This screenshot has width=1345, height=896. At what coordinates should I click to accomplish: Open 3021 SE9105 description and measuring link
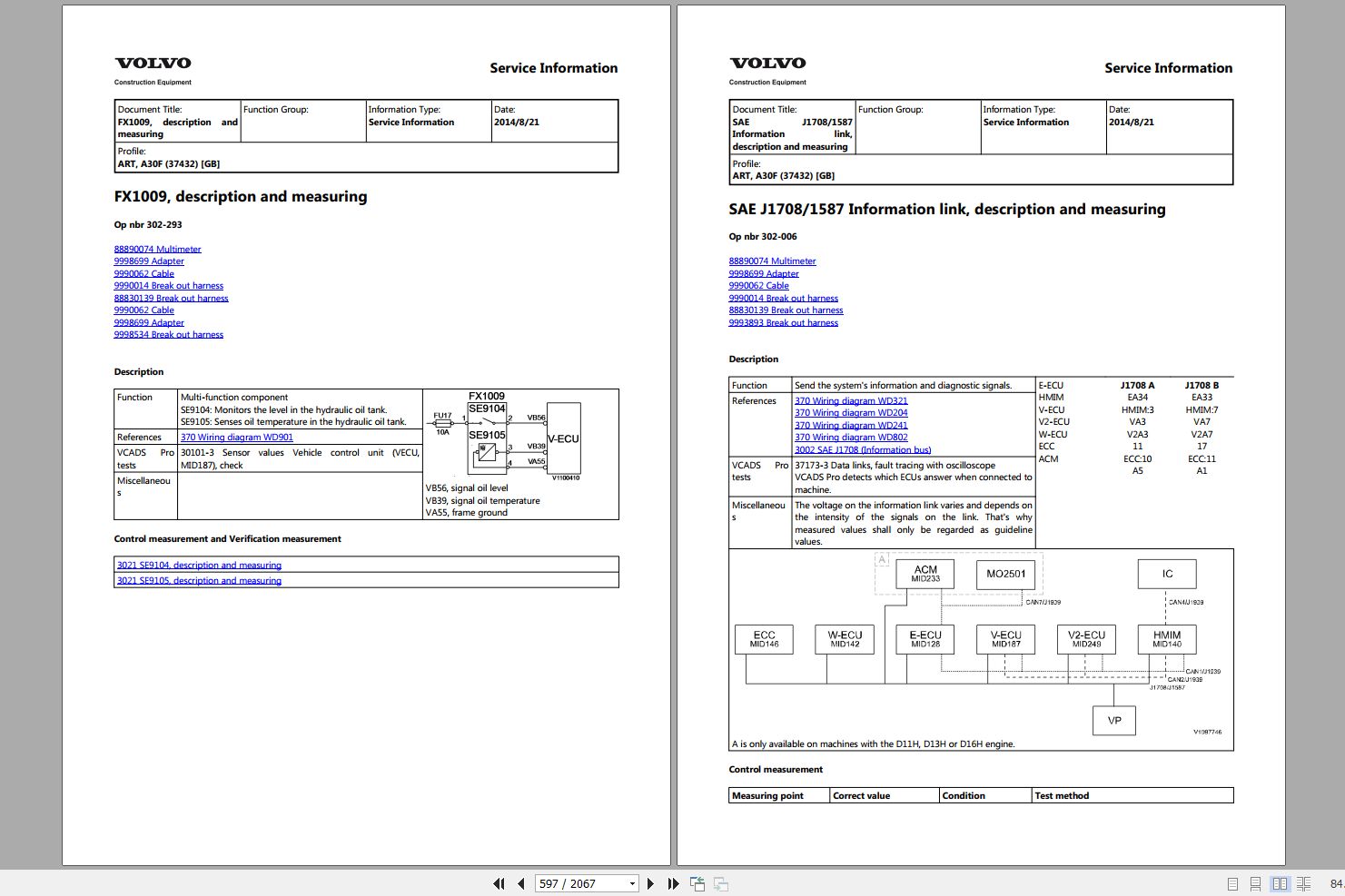coord(199,581)
